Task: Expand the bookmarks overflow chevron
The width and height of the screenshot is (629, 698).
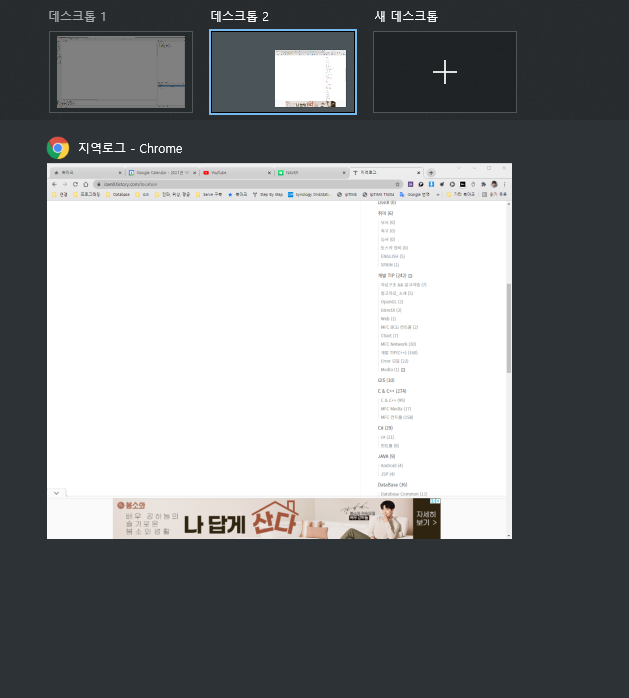Action: coord(438,195)
